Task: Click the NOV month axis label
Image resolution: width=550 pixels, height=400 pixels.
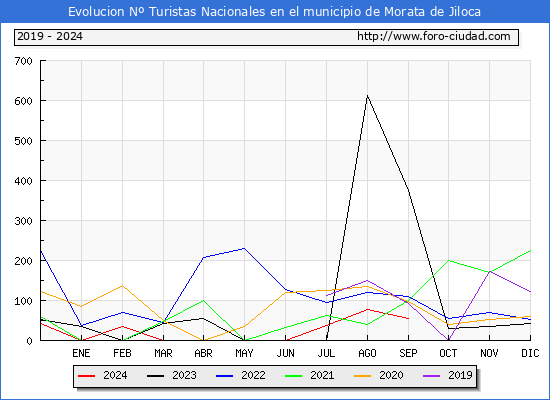Action: tap(489, 353)
